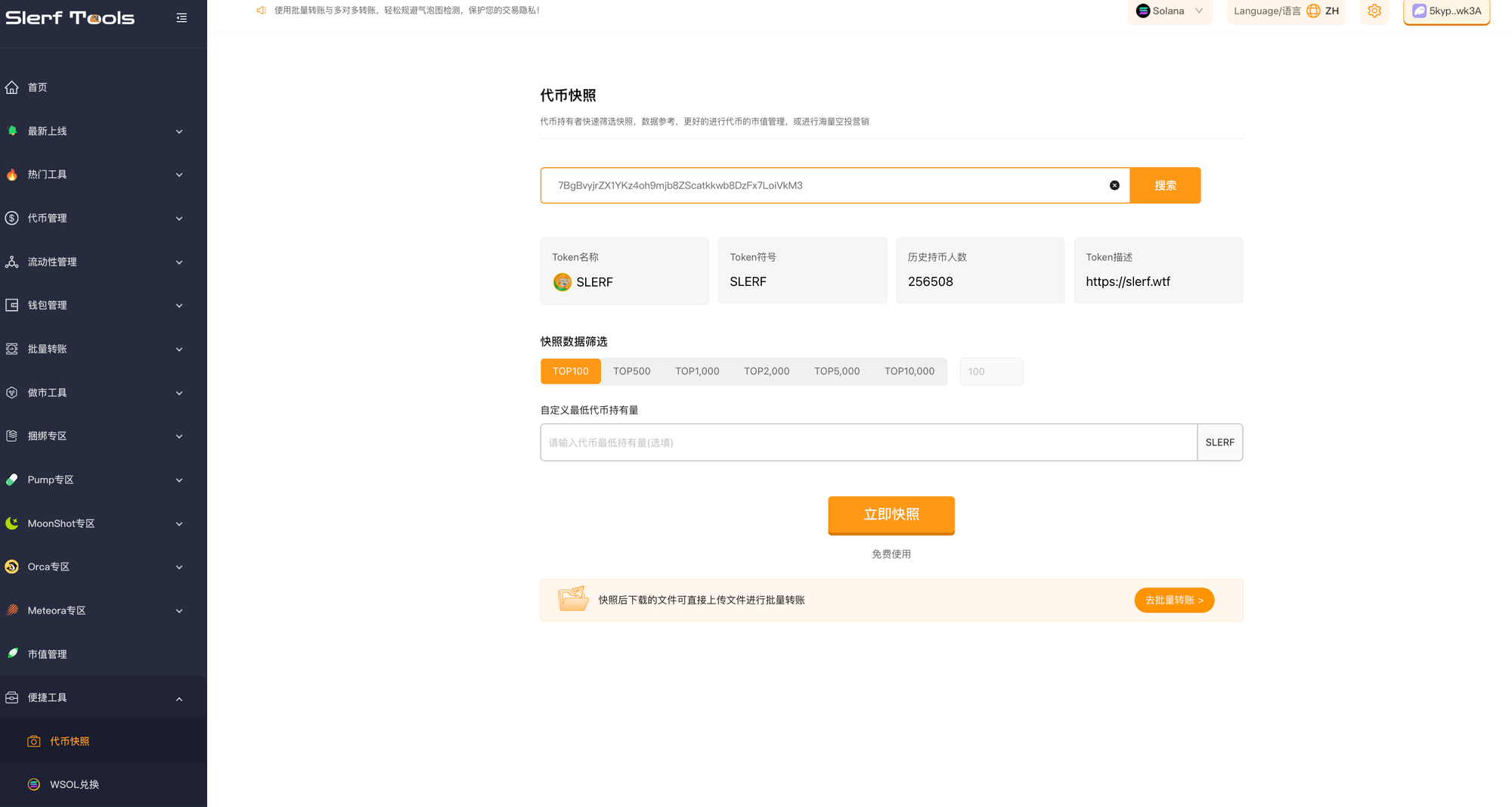Click the announcement speaker icon
The height and width of the screenshot is (807, 1512).
tap(262, 11)
